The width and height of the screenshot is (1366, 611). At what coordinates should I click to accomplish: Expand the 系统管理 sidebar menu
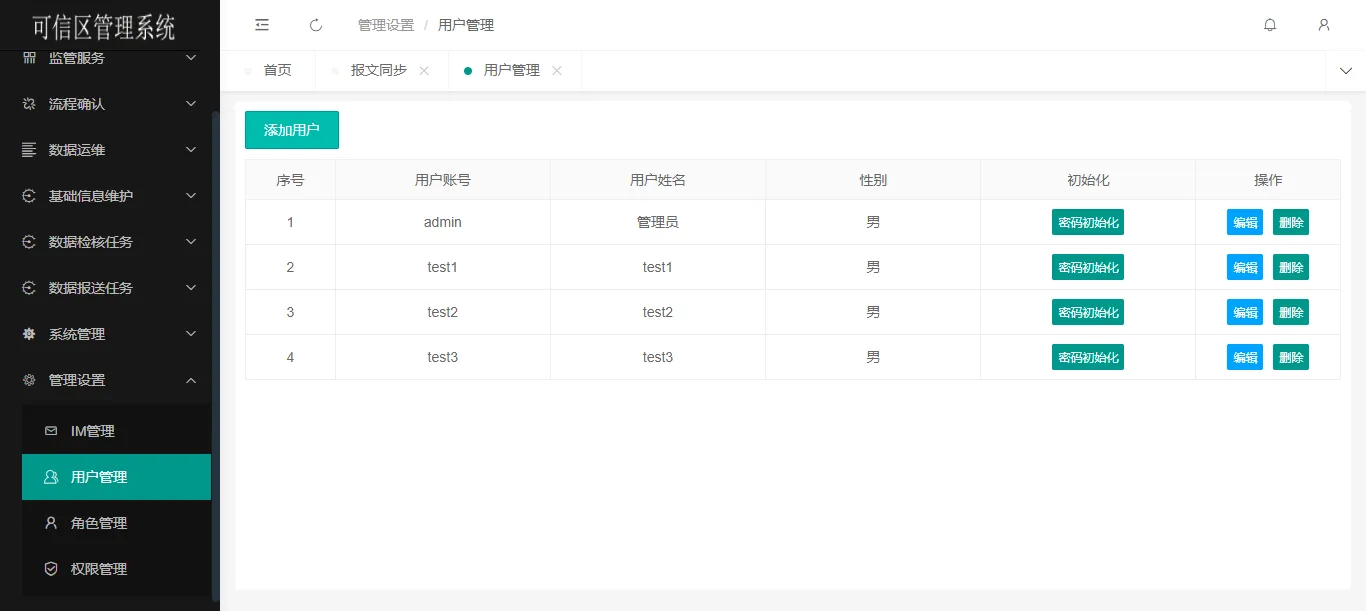point(110,334)
